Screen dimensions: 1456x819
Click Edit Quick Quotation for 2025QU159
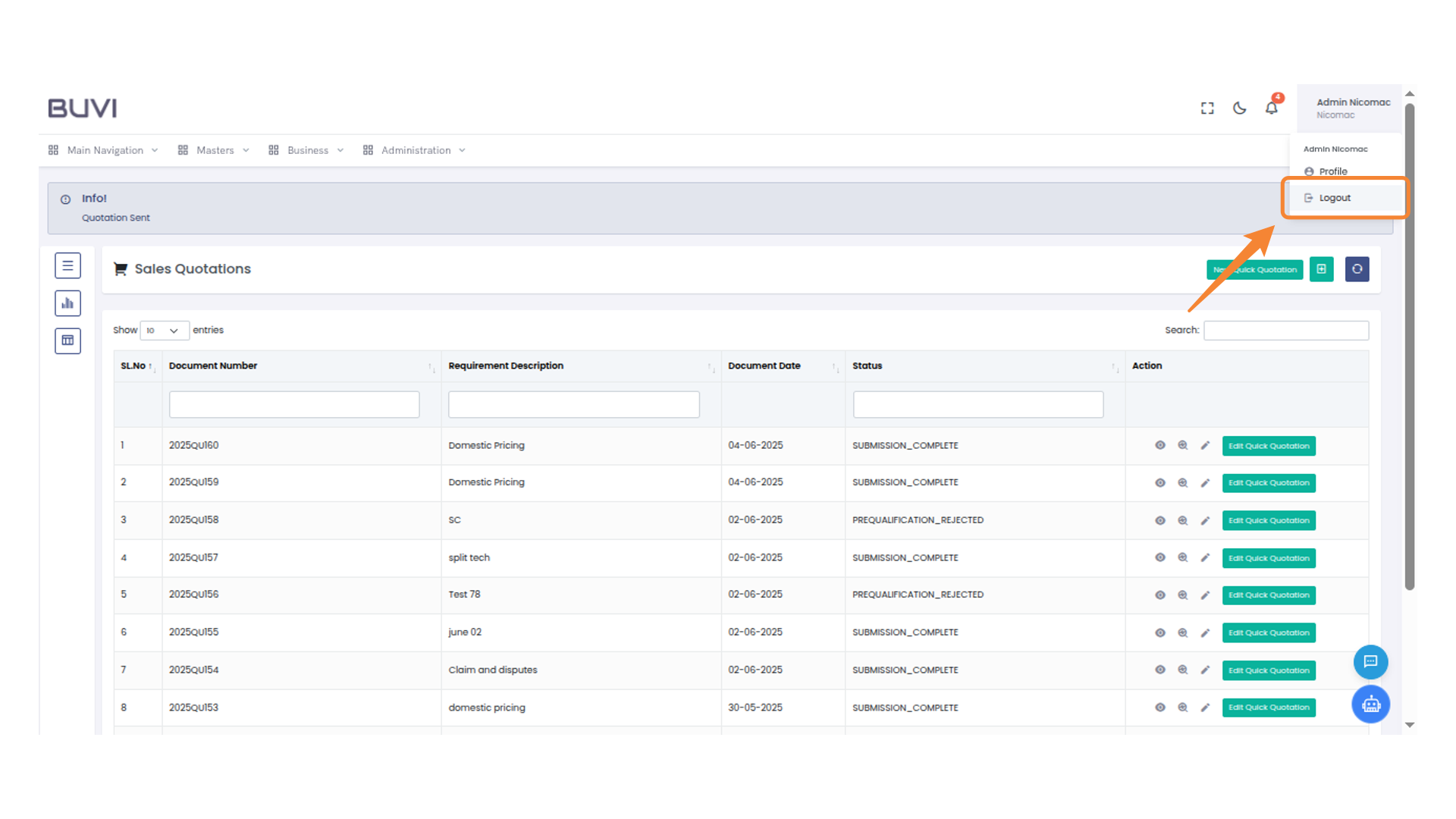1268,483
